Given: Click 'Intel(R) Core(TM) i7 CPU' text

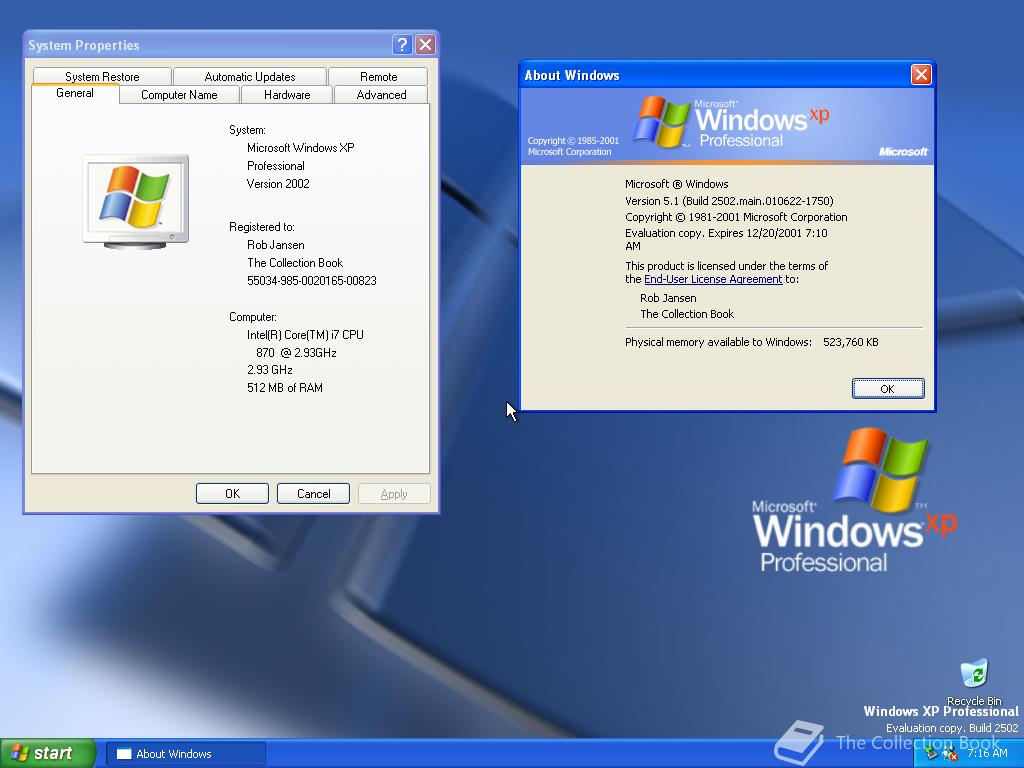Looking at the screenshot, I should (x=305, y=334).
